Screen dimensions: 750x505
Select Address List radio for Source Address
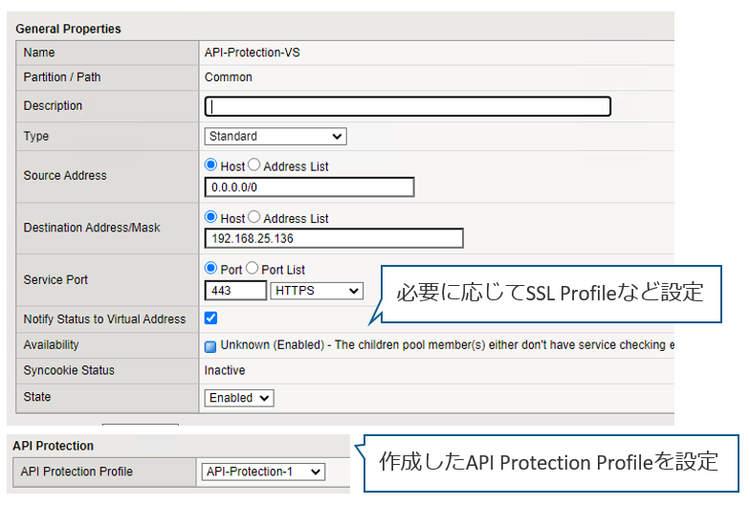[254, 166]
